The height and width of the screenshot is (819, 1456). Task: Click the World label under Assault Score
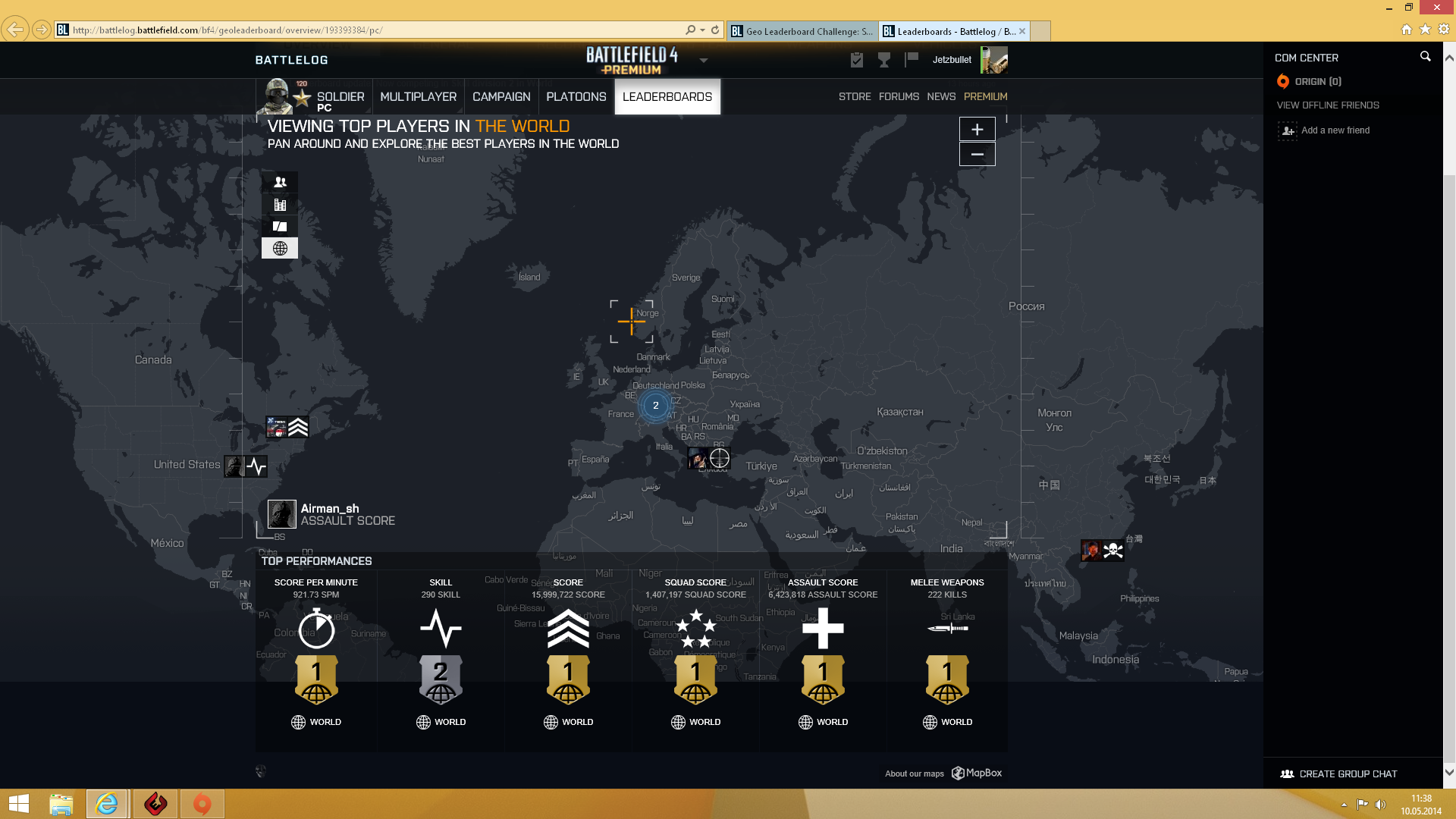[x=823, y=722]
